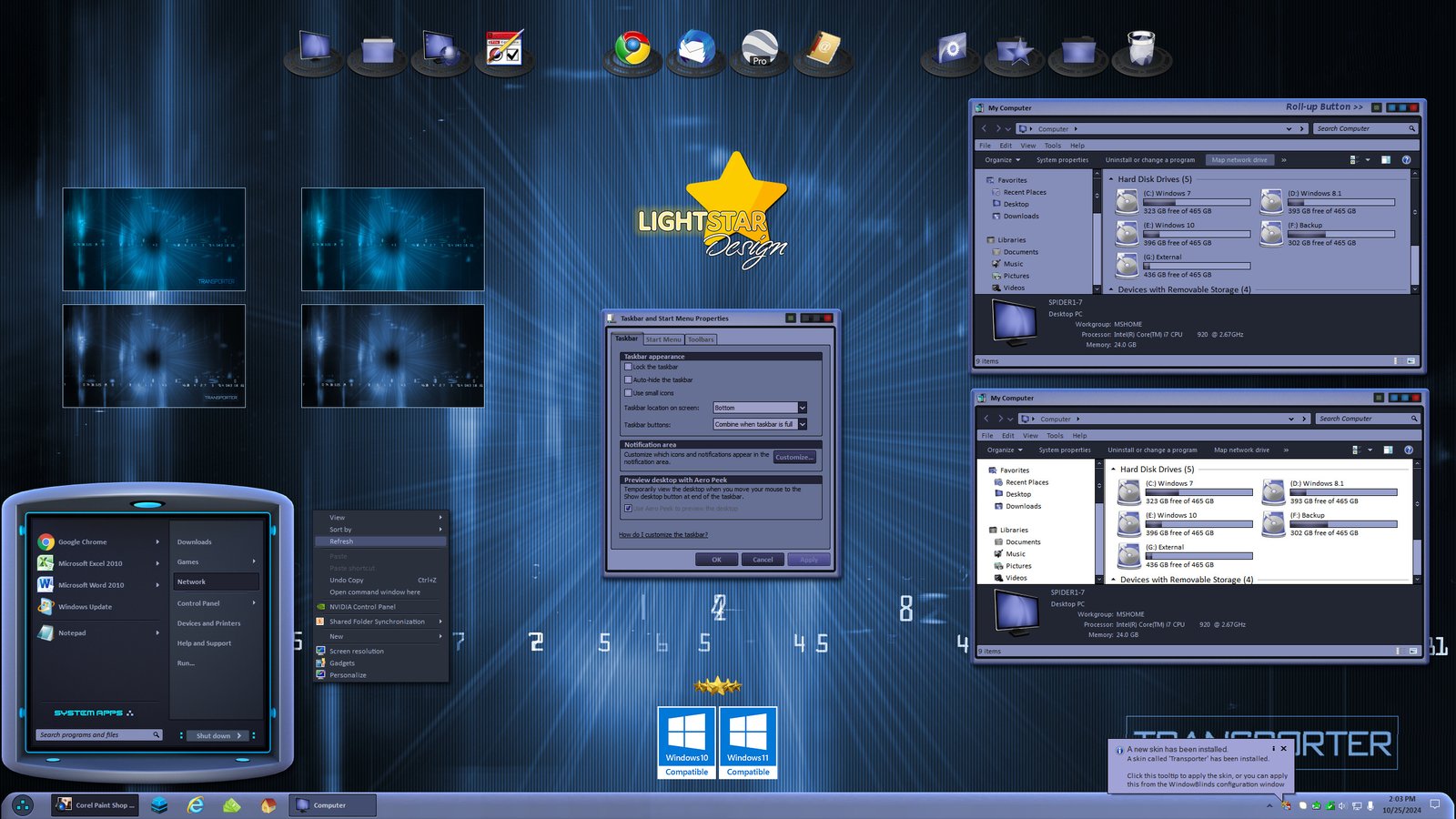The image size is (1456, 819).
Task: Open Organize dropdown in lower My Computer
Action: [1005, 450]
